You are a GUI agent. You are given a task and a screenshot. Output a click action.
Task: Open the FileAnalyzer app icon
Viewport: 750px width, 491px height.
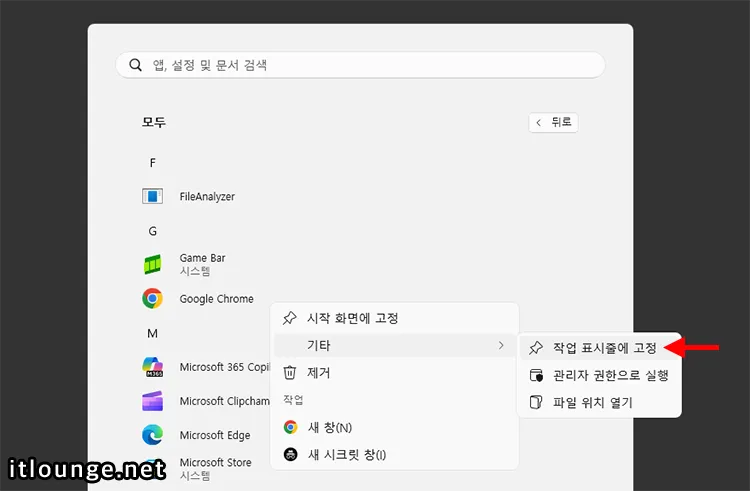[153, 196]
